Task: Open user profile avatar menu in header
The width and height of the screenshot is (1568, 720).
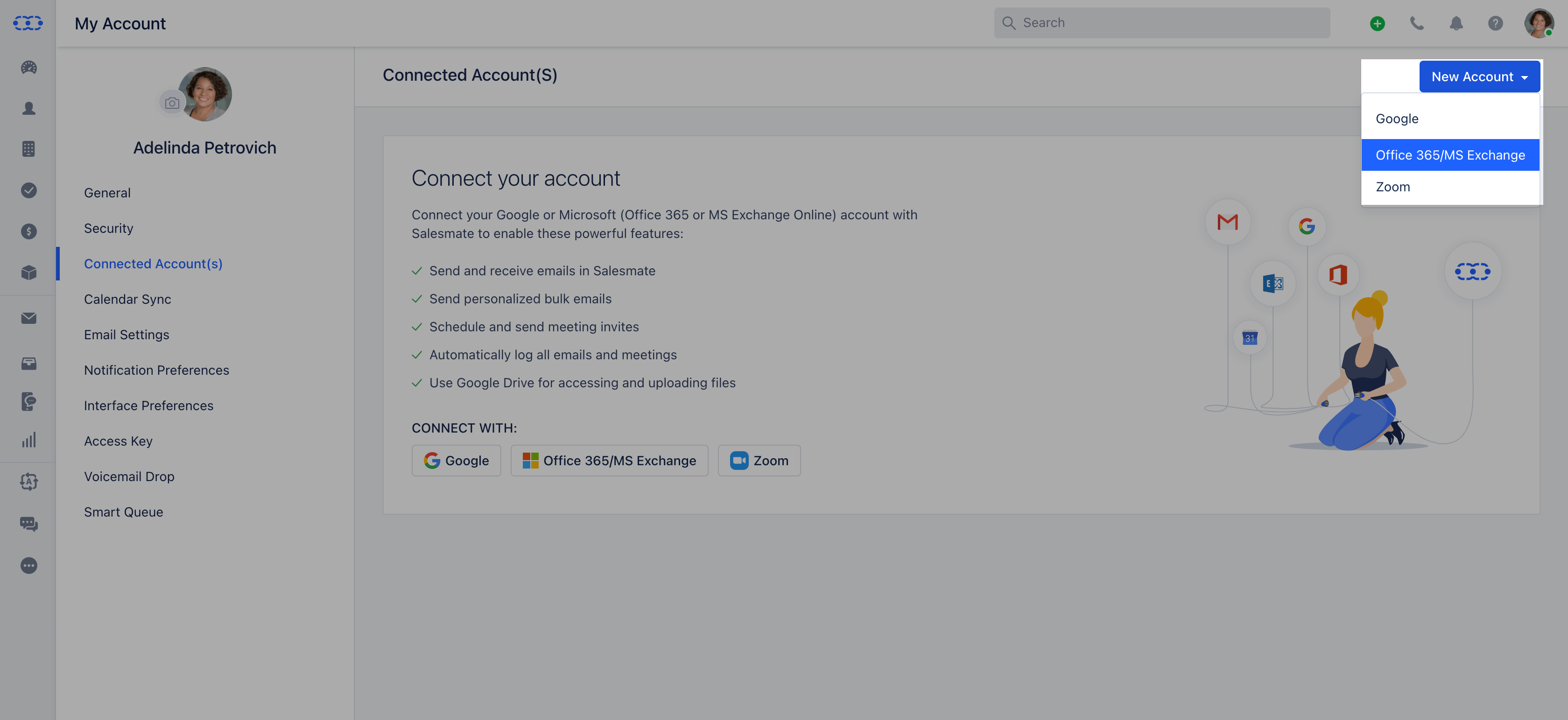Action: (x=1538, y=23)
